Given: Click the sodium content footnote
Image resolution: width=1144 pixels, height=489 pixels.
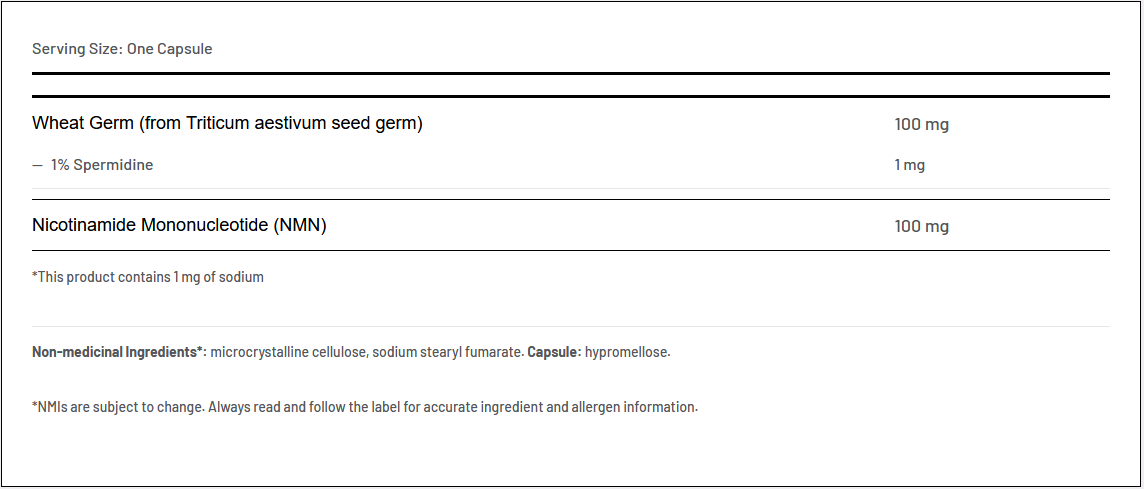Looking at the screenshot, I should (x=148, y=277).
